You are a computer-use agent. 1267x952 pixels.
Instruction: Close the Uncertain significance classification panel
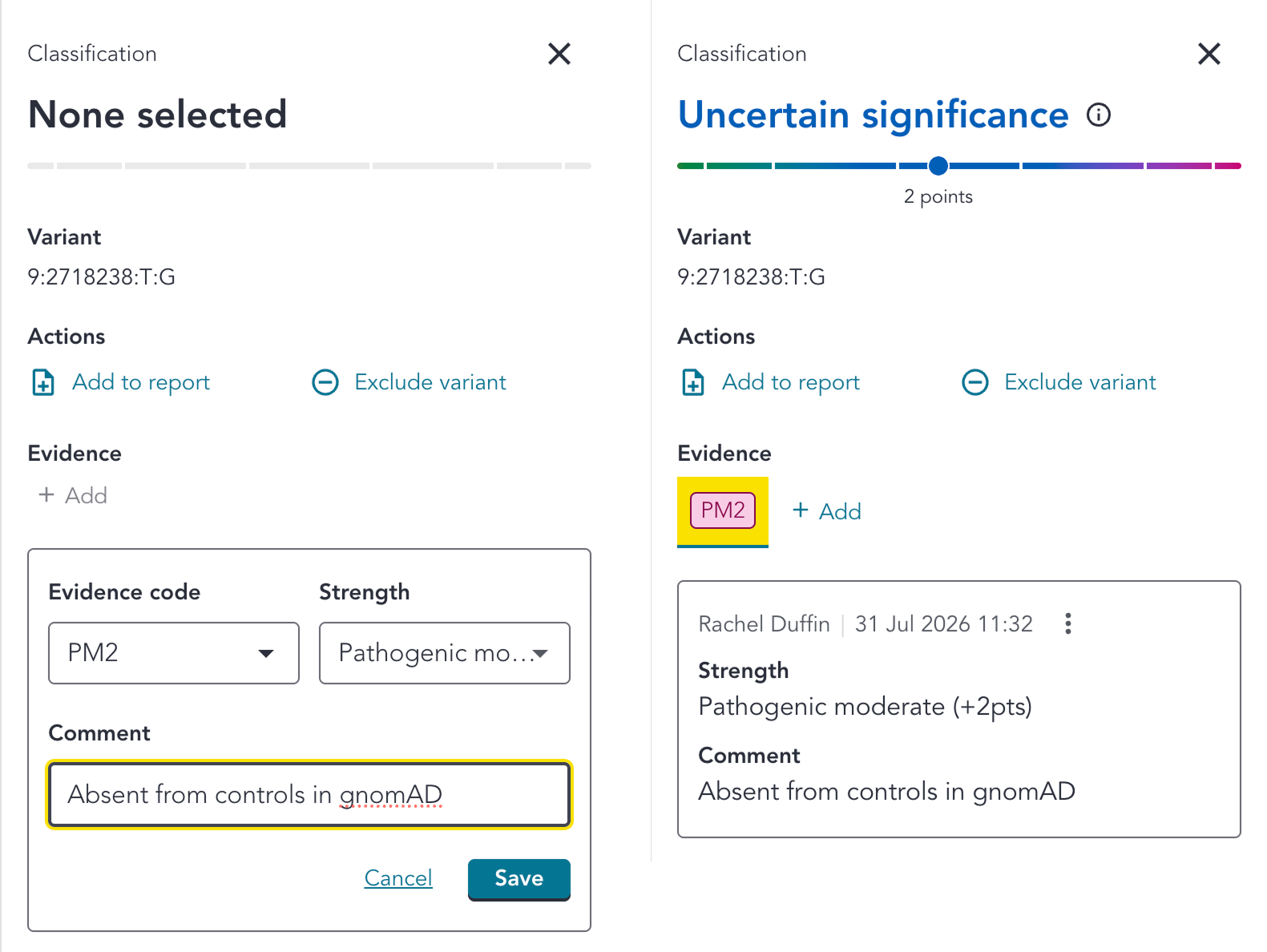click(x=1209, y=54)
